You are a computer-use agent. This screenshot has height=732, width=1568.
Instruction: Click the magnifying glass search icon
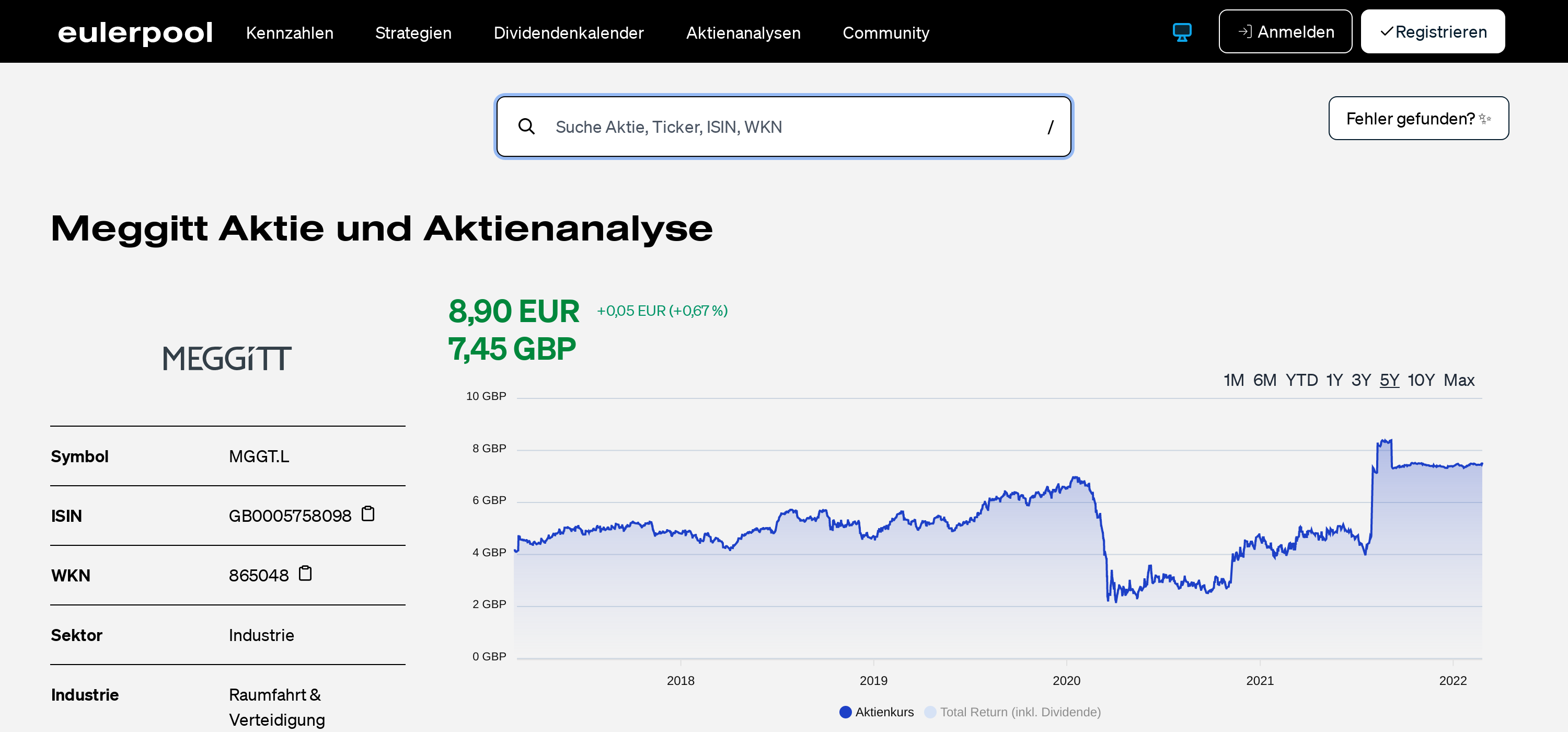tap(526, 127)
